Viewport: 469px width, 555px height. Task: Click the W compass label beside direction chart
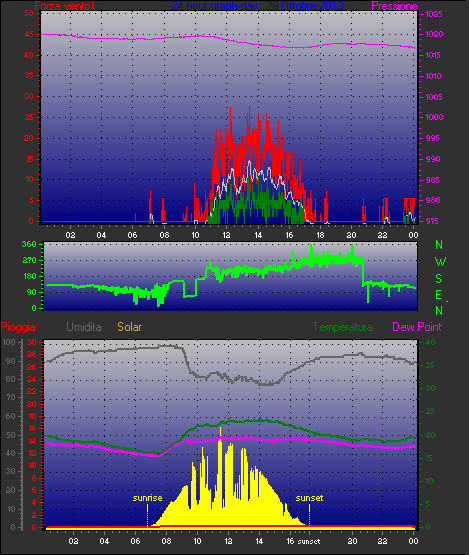click(x=440, y=262)
